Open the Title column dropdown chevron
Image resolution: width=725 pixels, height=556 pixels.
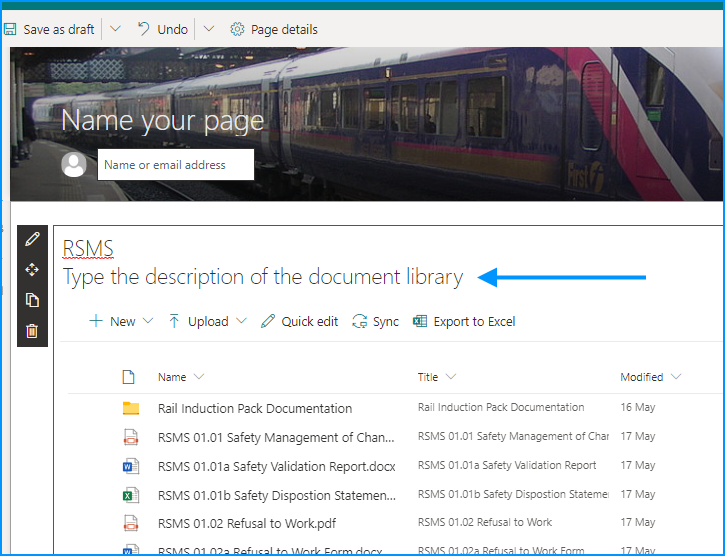tap(451, 377)
